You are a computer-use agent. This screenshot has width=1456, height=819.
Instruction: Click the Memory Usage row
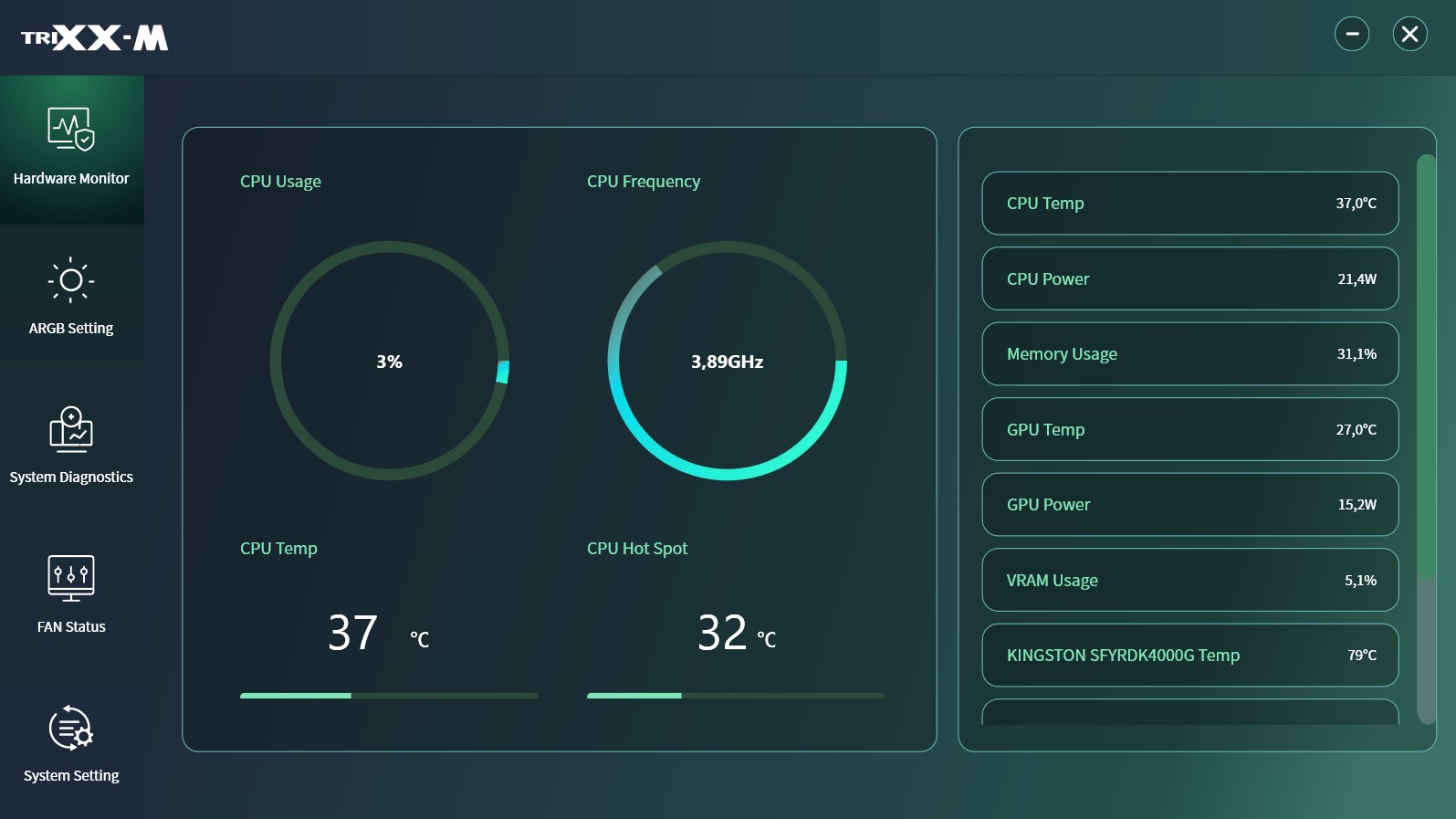1189,353
